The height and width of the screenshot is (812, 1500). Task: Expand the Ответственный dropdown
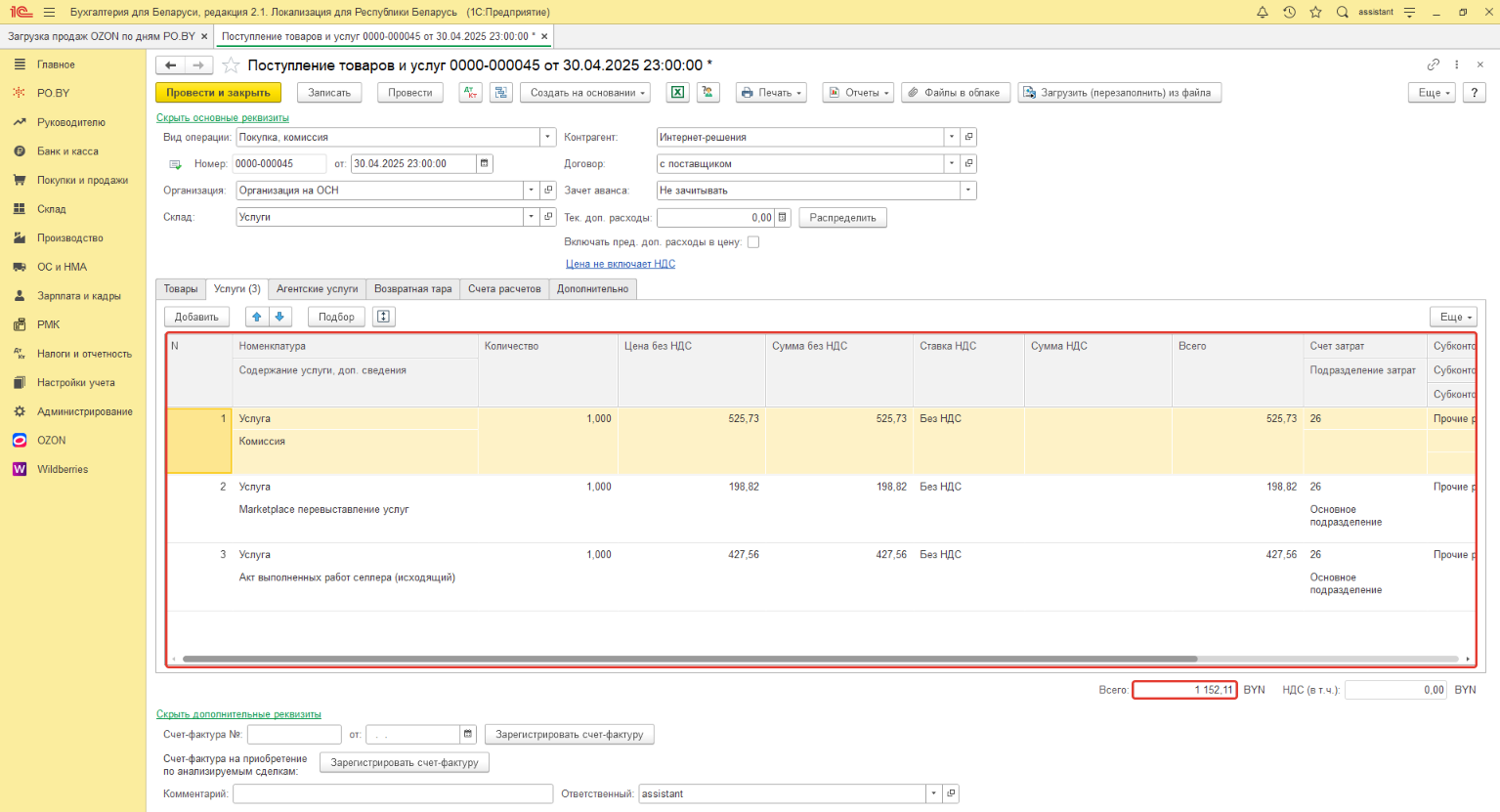[x=934, y=793]
